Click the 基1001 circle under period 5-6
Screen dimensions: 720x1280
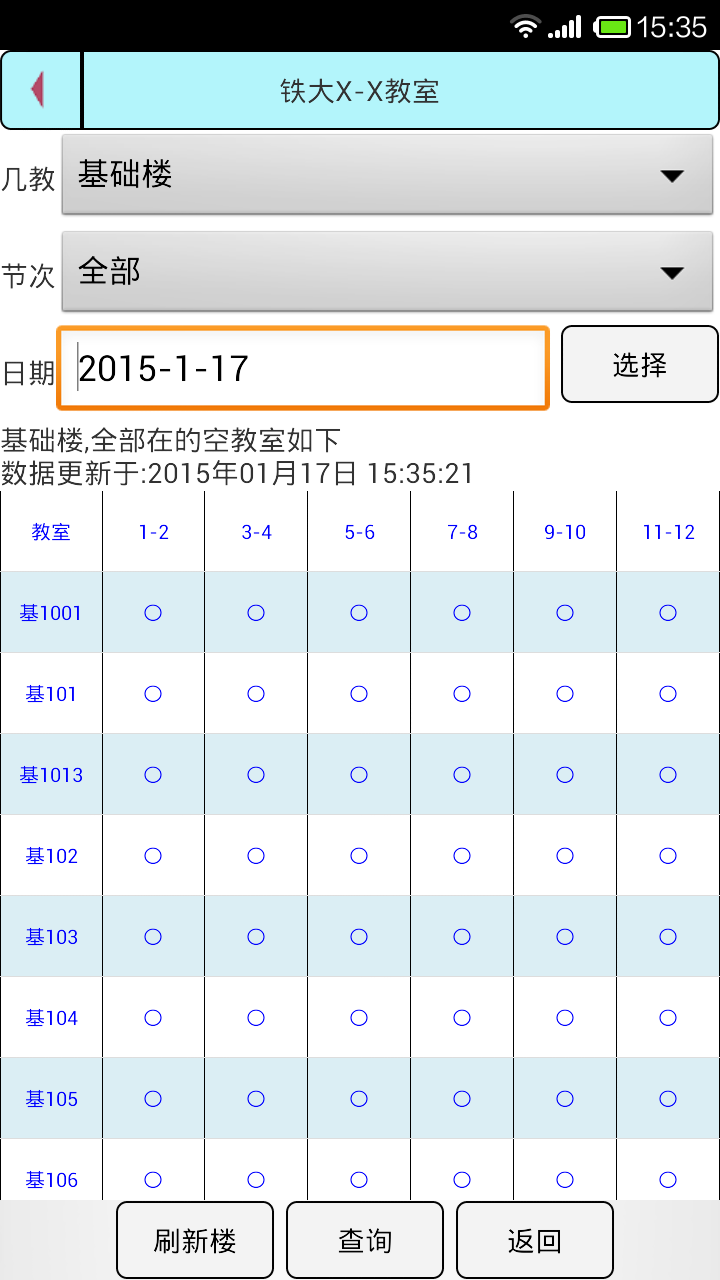tap(359, 613)
